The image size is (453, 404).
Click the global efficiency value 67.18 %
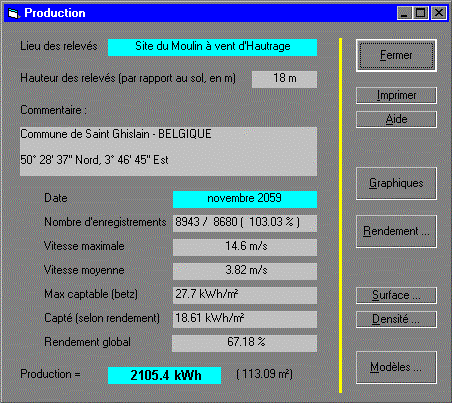[245, 343]
